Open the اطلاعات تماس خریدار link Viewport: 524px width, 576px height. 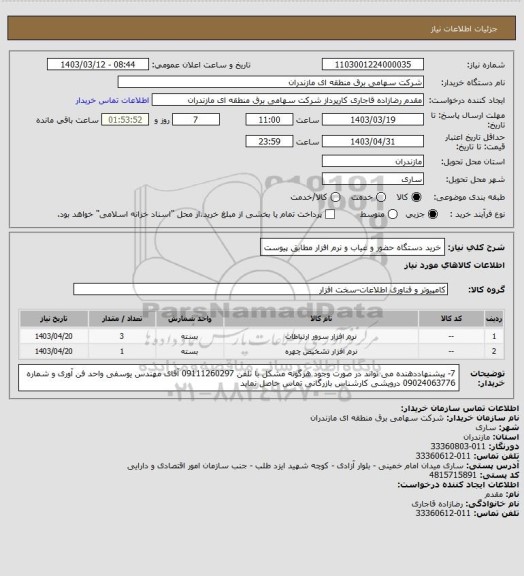coord(112,100)
